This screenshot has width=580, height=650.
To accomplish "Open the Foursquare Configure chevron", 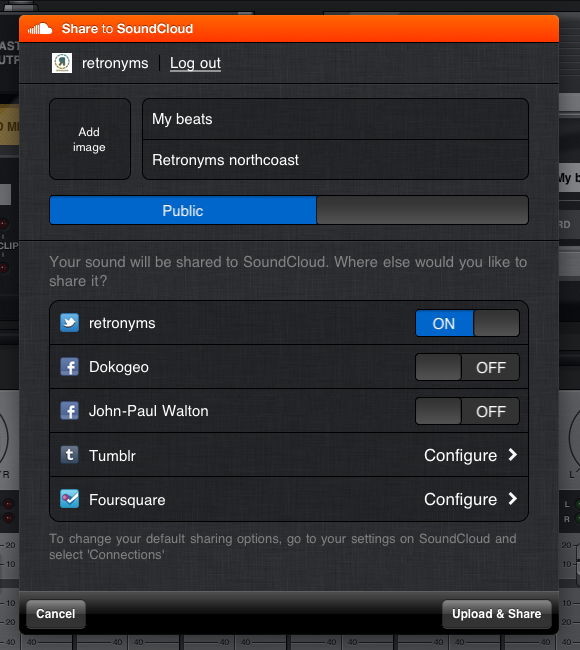I will click(513, 499).
